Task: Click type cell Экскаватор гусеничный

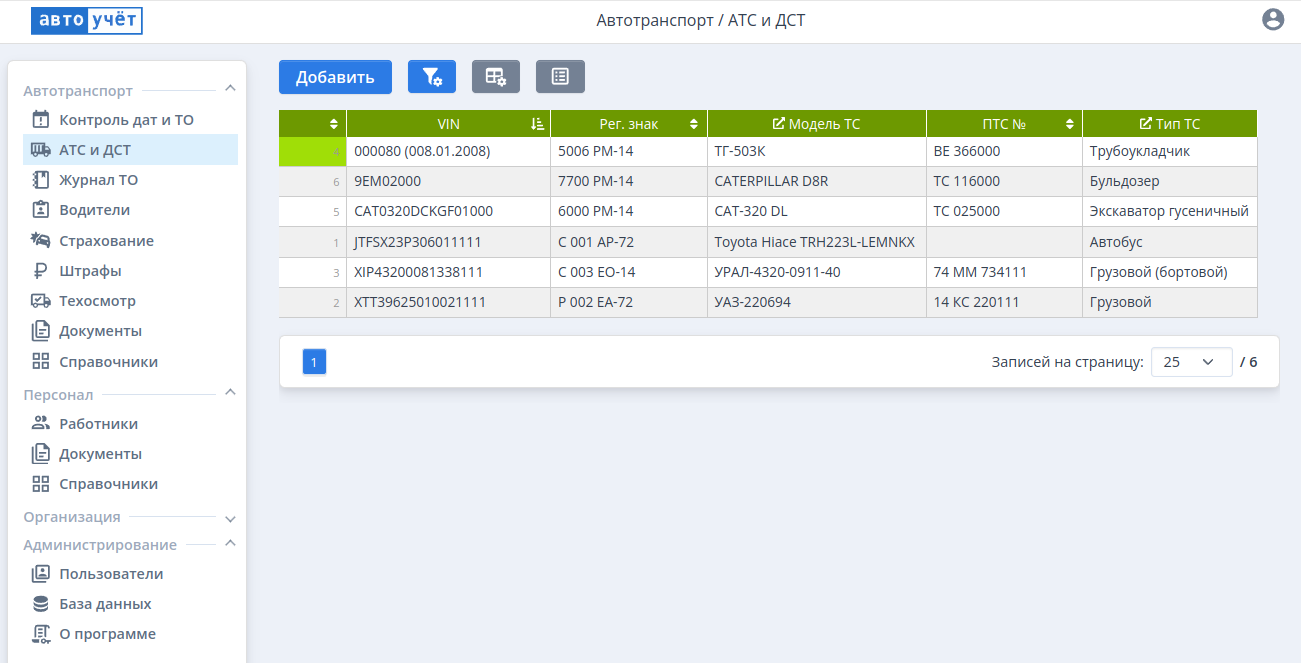Action: (x=1170, y=211)
